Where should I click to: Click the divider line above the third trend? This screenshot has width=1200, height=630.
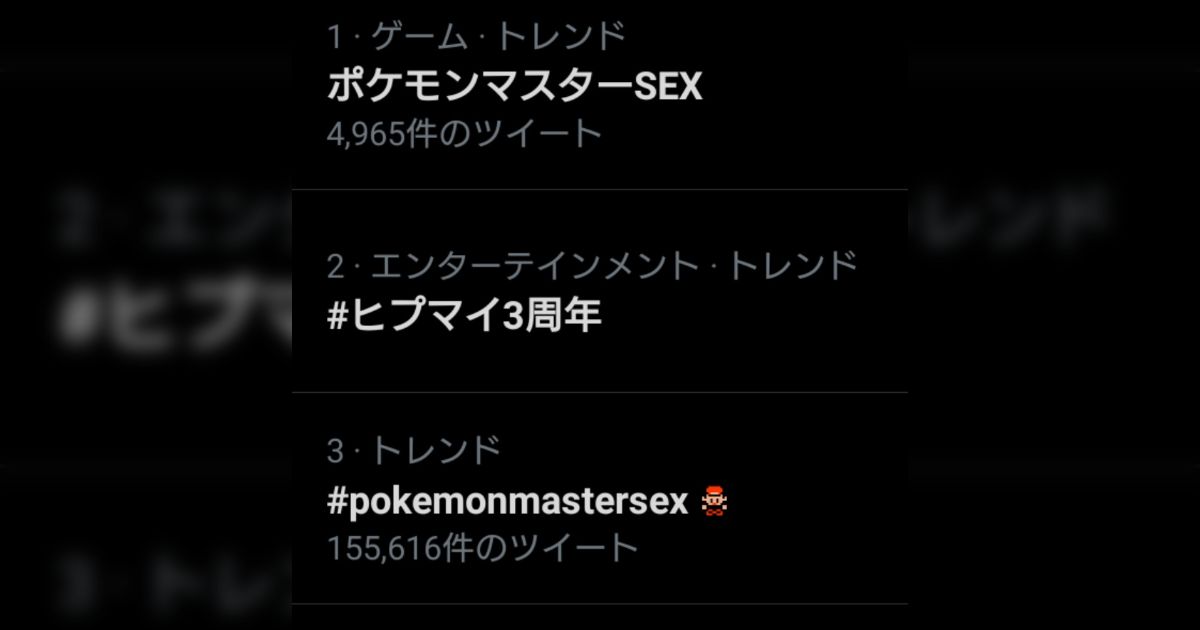(x=600, y=392)
